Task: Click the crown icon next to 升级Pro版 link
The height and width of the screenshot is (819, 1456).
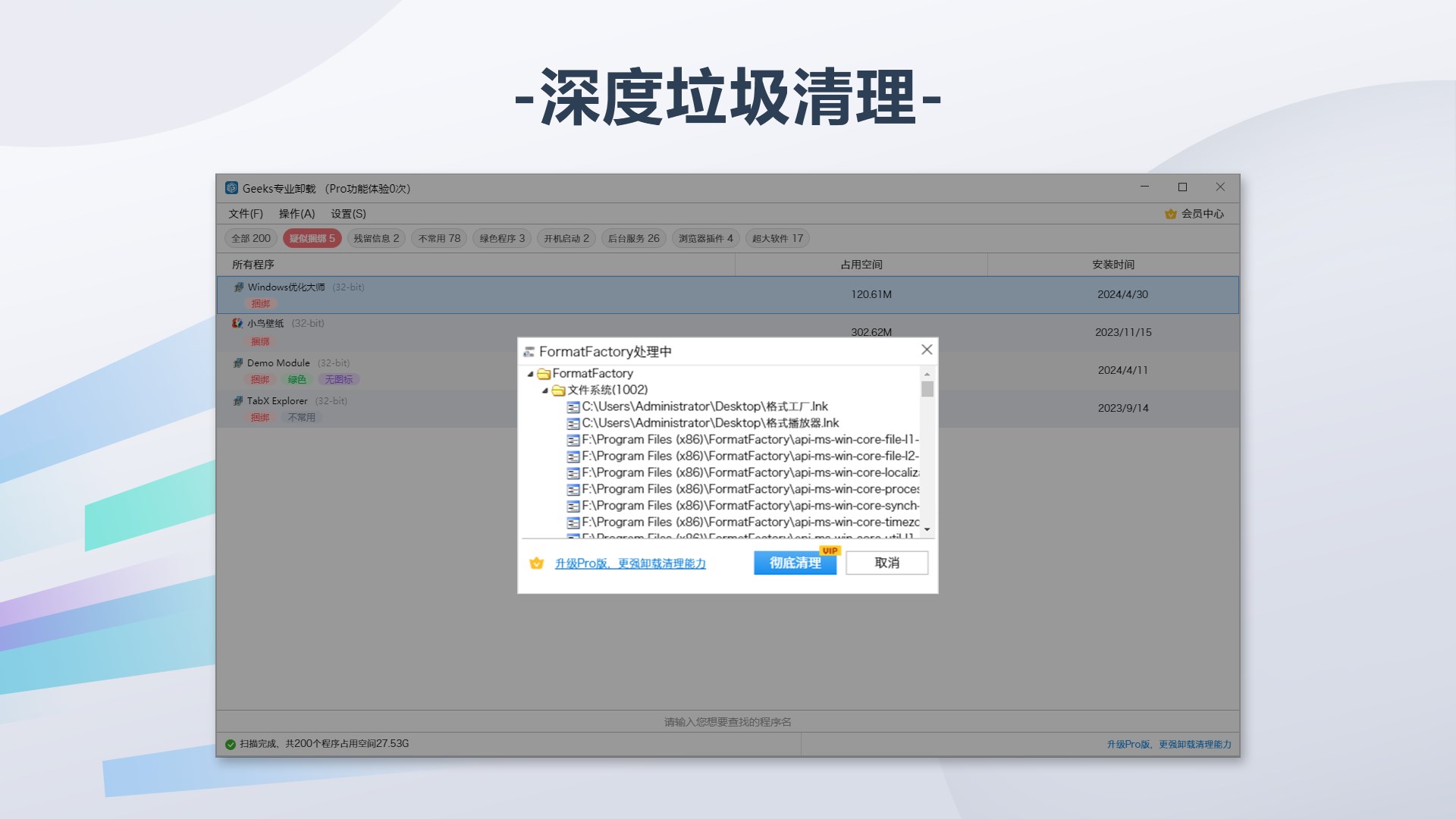Action: 536,563
